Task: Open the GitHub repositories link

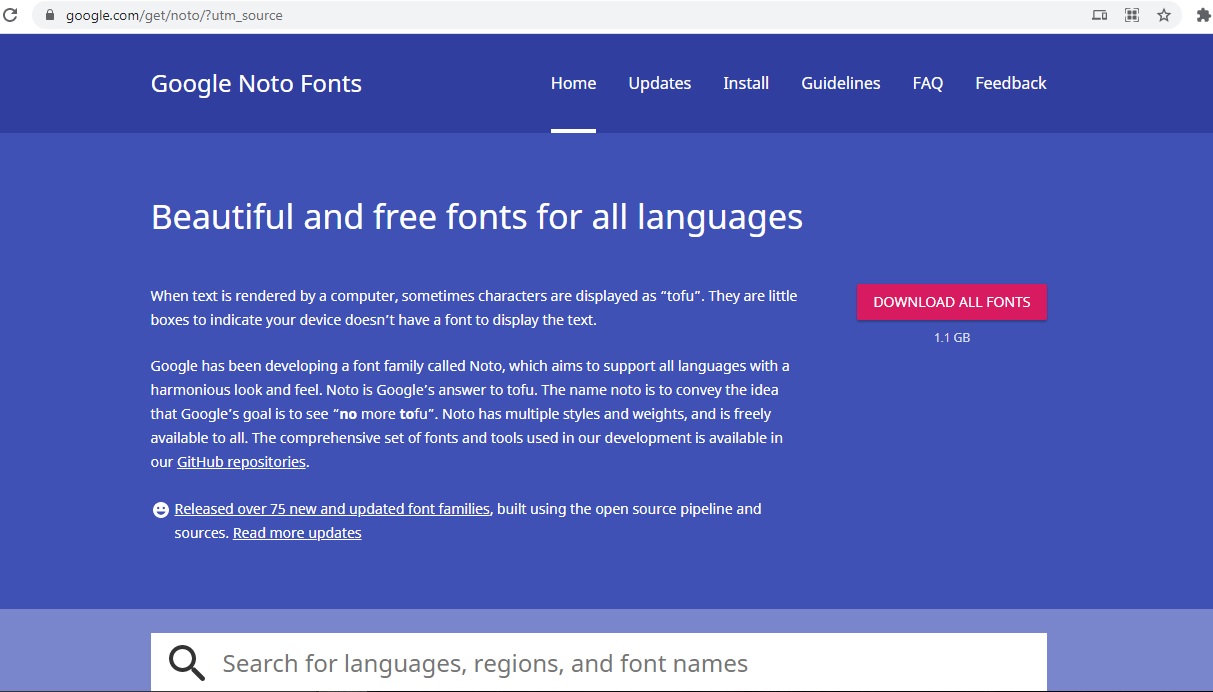Action: 241,462
